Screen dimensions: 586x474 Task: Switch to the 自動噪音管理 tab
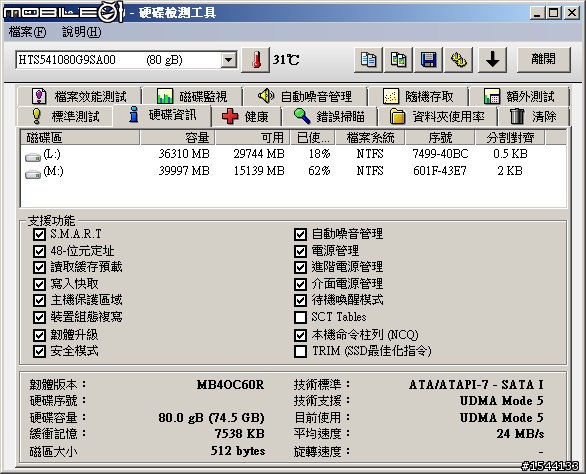(x=305, y=96)
